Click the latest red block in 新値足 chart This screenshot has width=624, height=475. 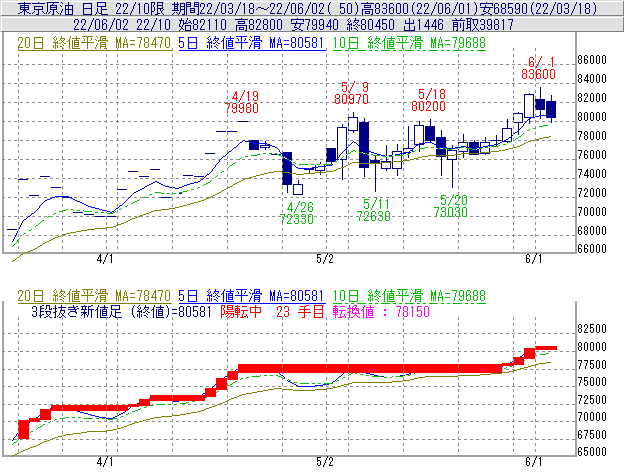tap(546, 348)
